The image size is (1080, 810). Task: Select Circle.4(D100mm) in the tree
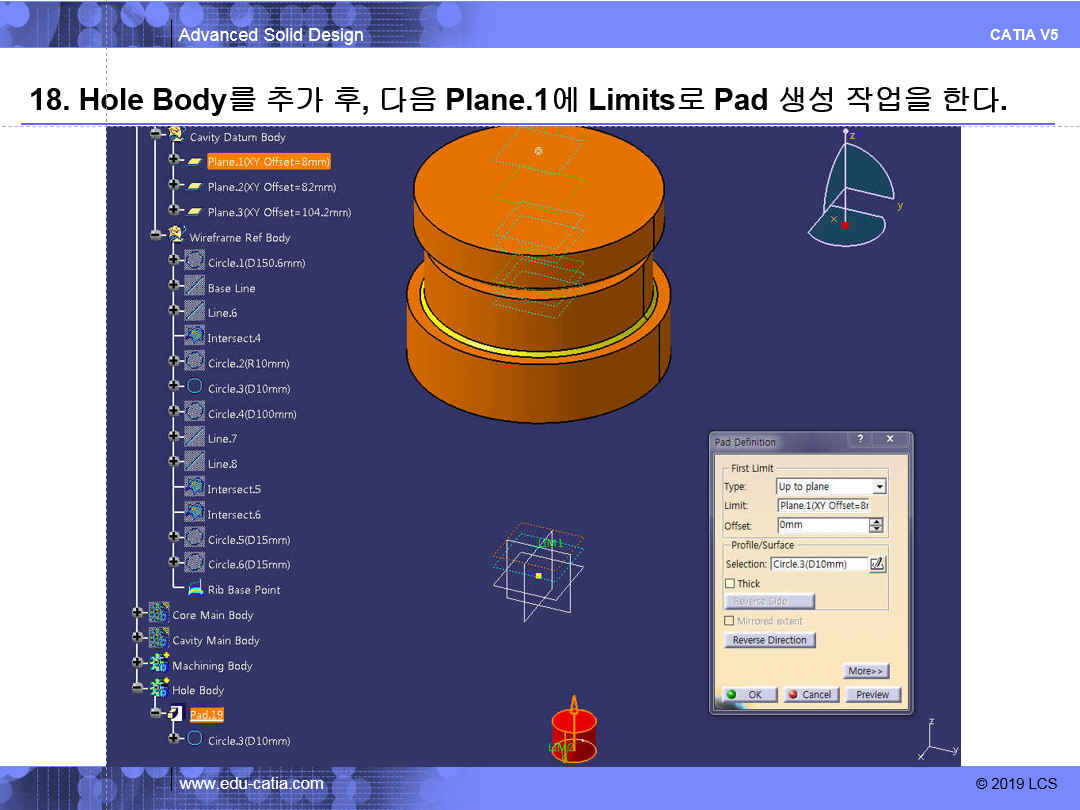(x=251, y=414)
